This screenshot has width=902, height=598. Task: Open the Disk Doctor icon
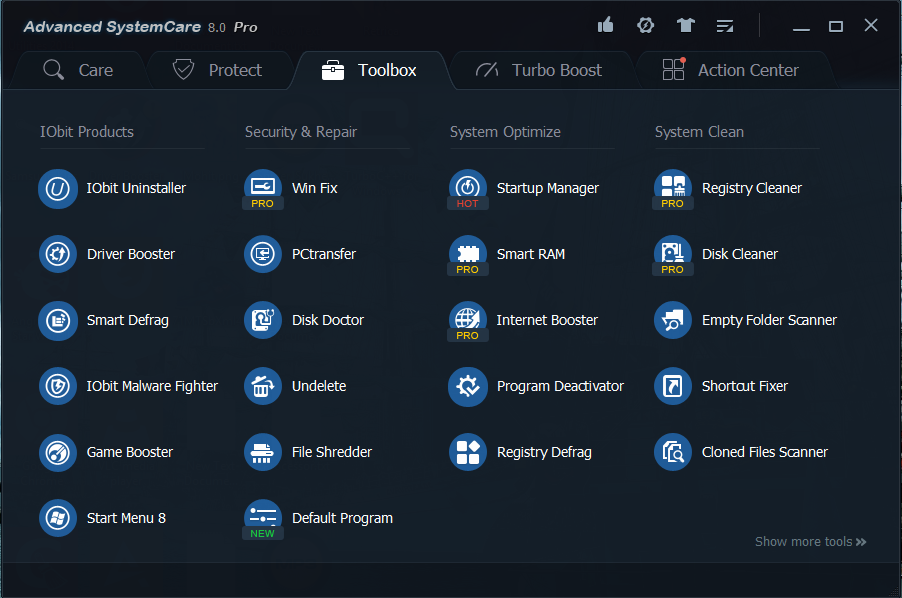(263, 320)
